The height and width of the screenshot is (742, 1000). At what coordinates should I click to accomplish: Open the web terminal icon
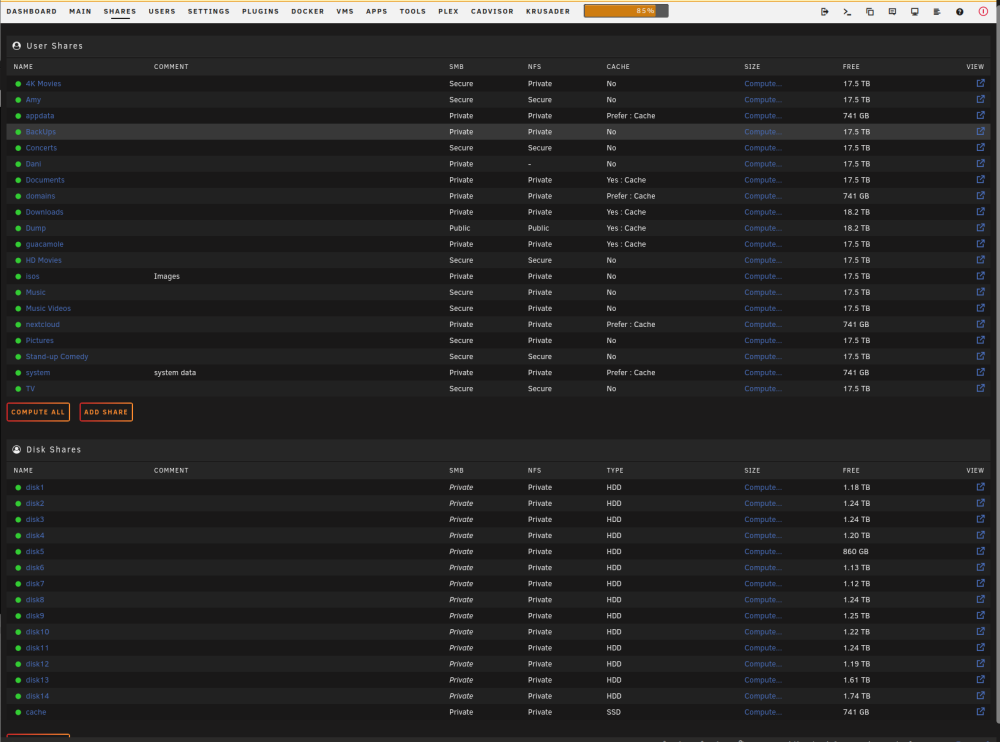pyautogui.click(x=847, y=11)
